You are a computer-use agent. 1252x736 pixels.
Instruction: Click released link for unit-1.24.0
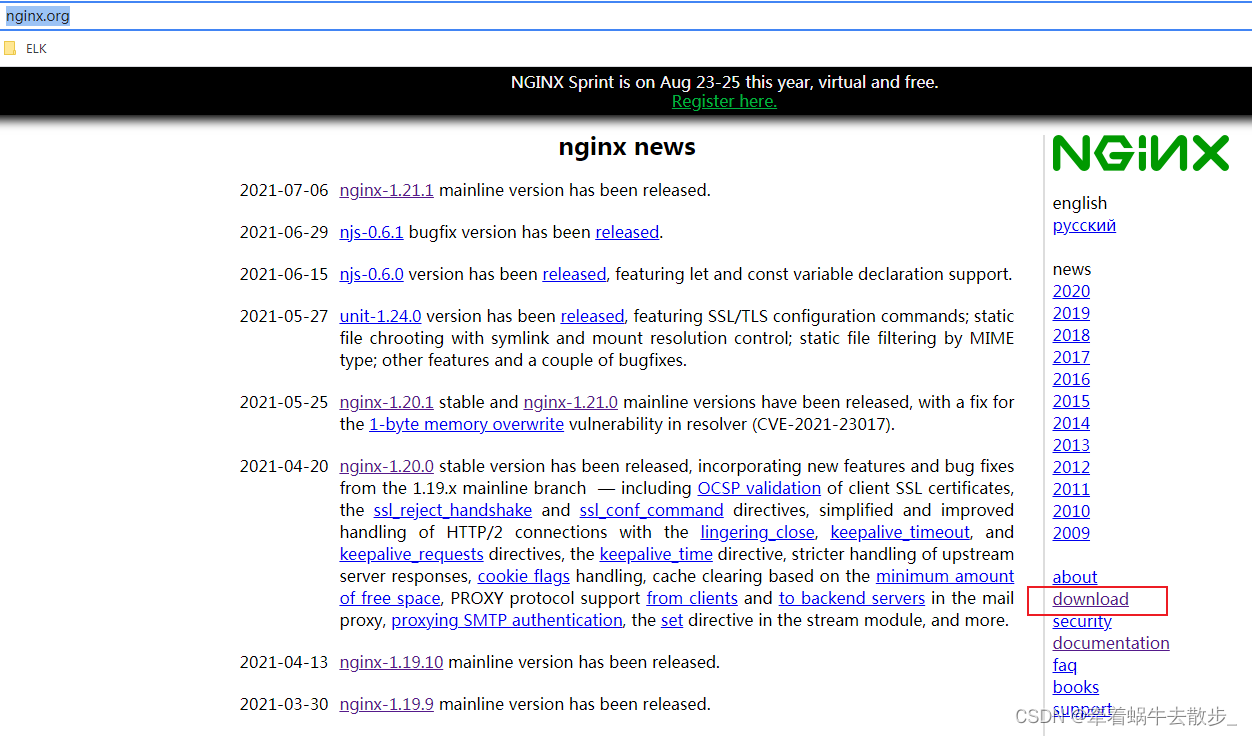point(592,316)
